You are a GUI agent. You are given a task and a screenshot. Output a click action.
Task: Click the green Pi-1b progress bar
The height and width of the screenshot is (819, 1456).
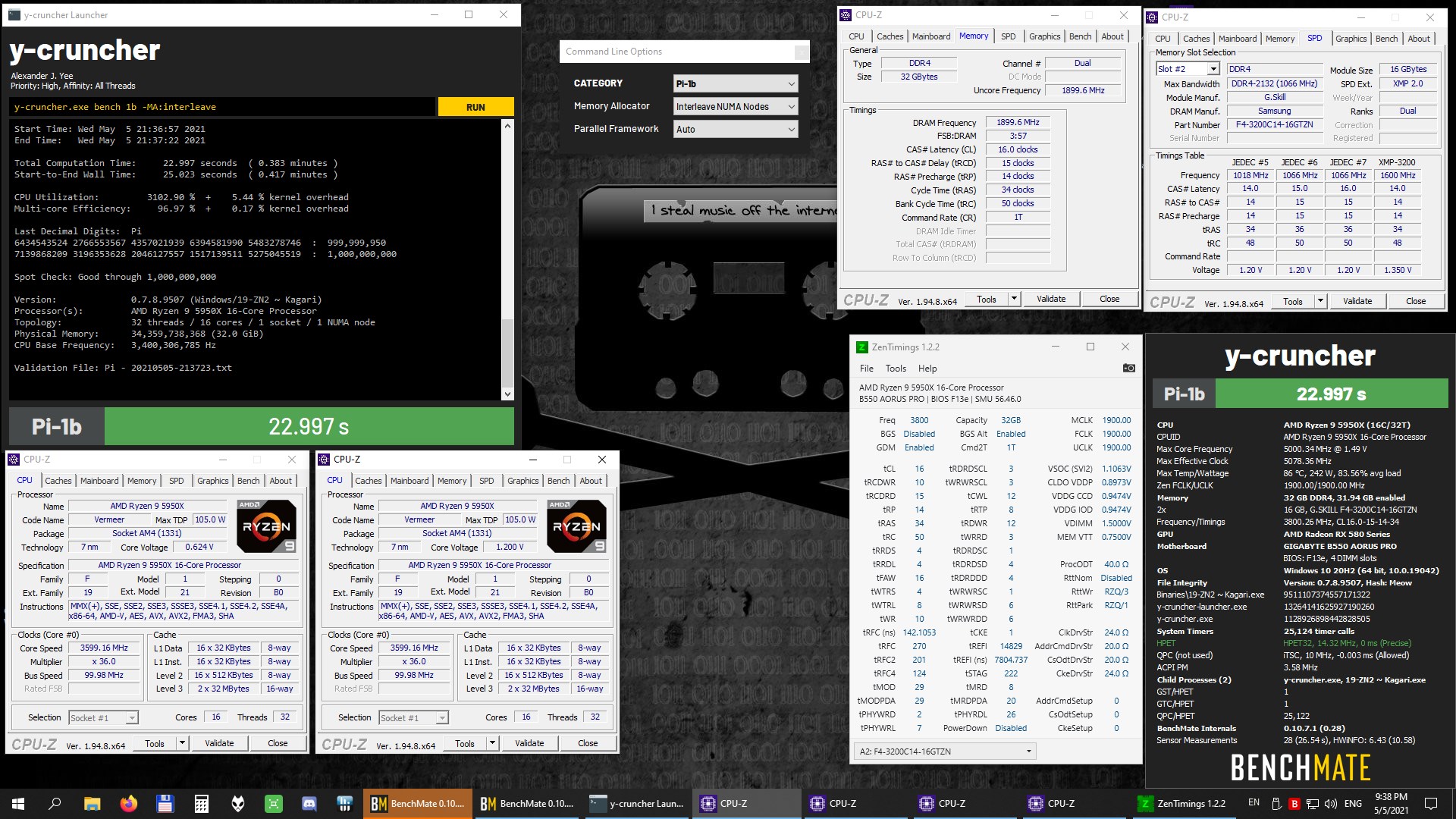(x=307, y=426)
